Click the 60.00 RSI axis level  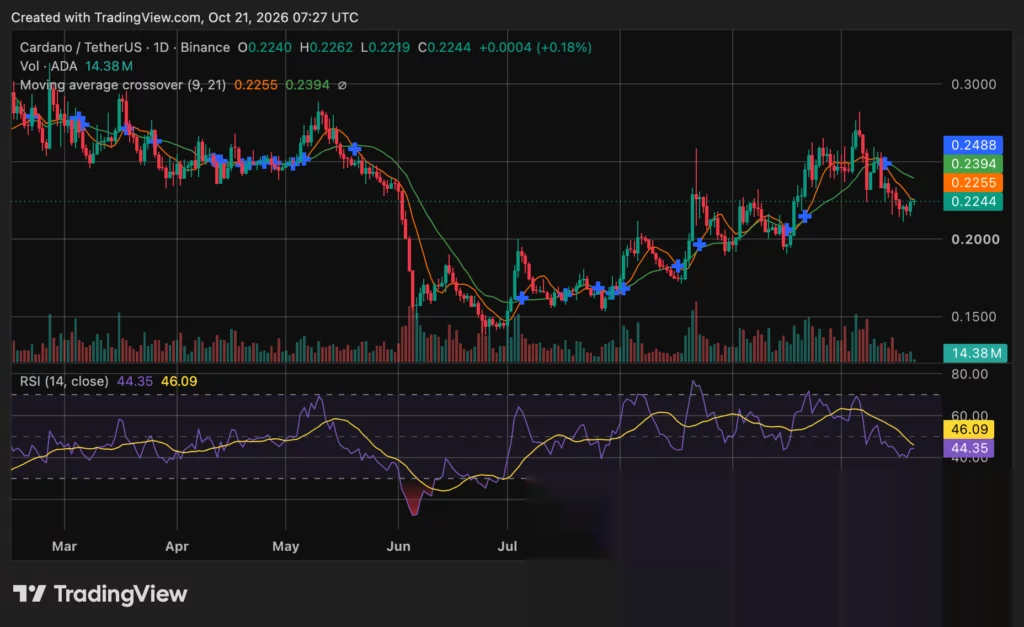point(970,415)
